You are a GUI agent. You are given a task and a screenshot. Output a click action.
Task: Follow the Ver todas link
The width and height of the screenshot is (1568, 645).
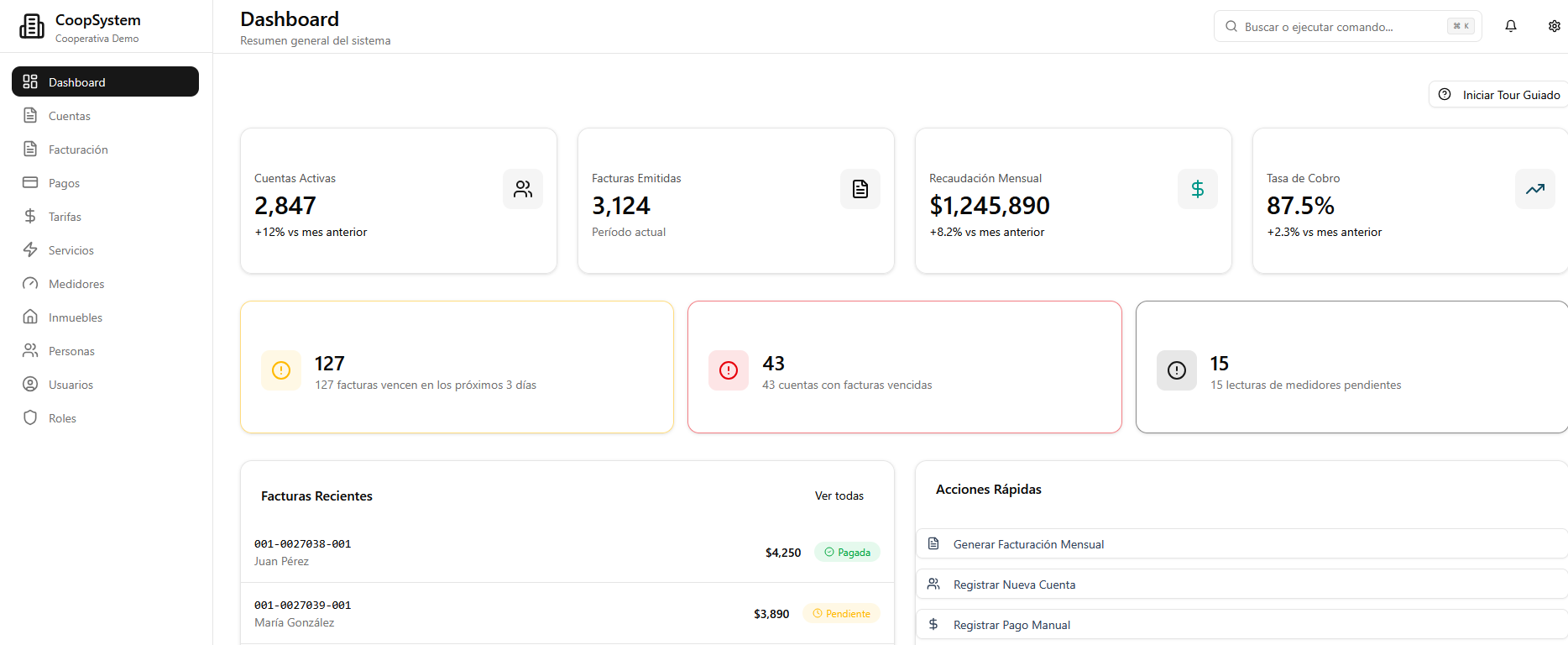pos(839,496)
